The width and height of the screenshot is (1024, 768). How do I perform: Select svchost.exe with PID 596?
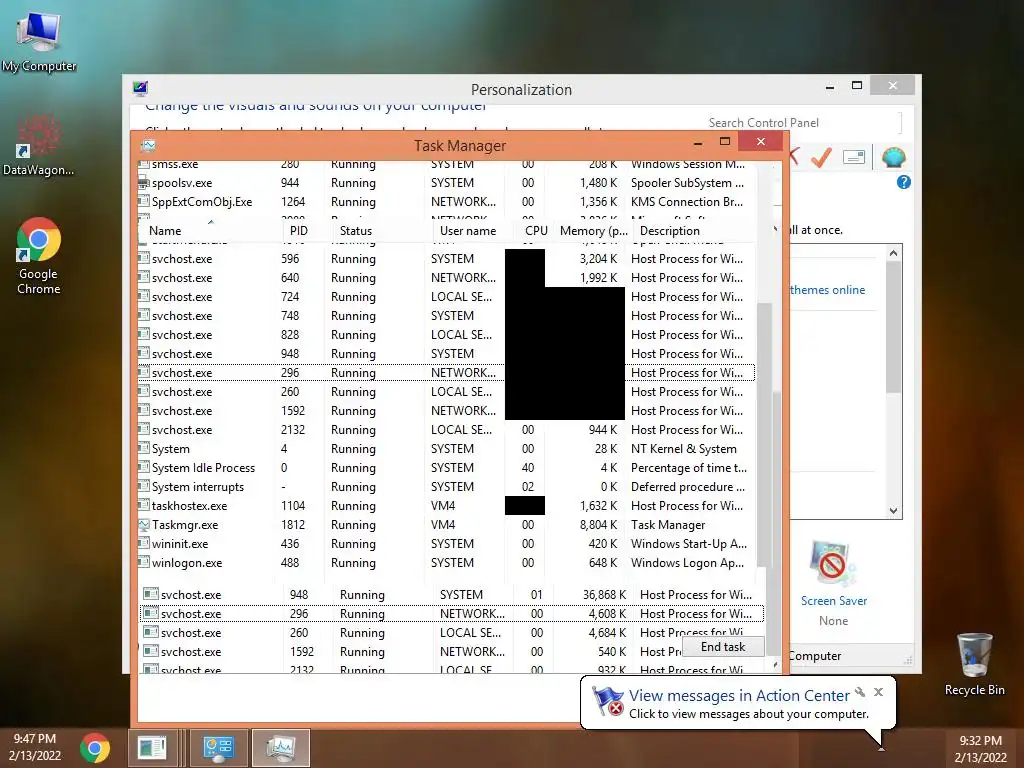pos(447,259)
